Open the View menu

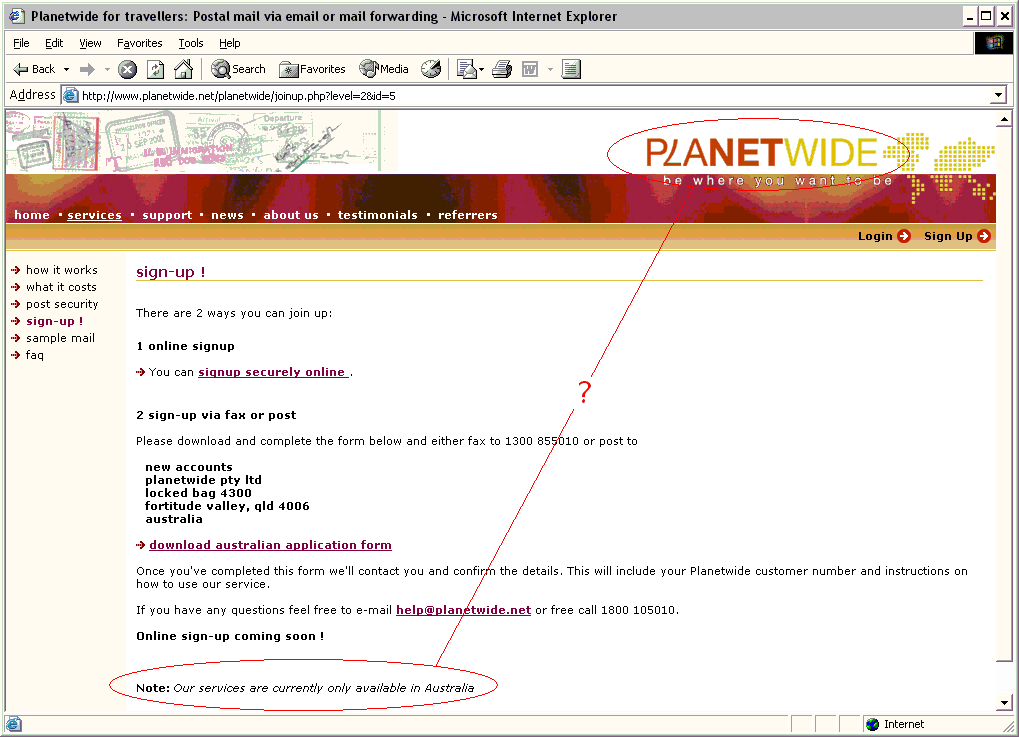(x=90, y=43)
